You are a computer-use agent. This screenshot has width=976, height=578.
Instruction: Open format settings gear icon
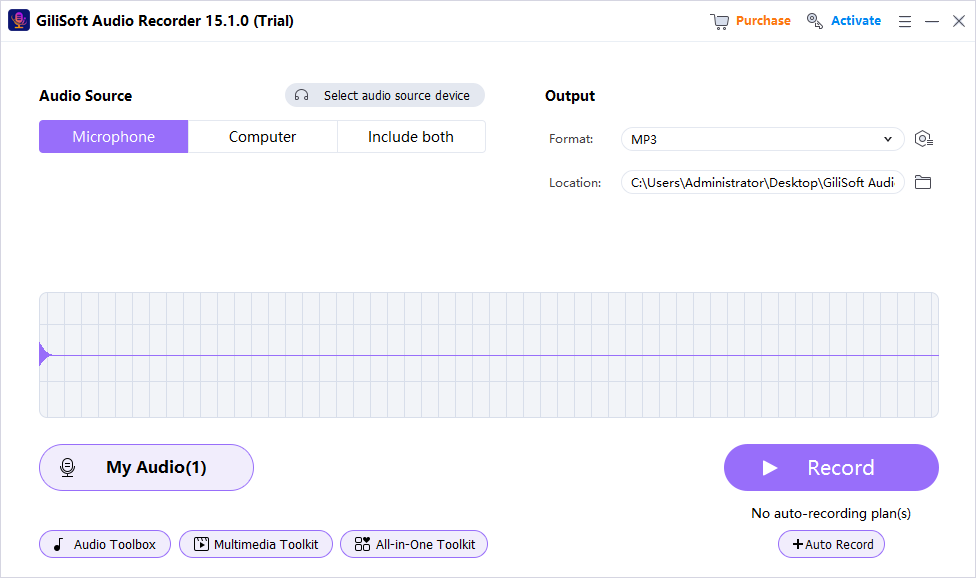pos(924,139)
